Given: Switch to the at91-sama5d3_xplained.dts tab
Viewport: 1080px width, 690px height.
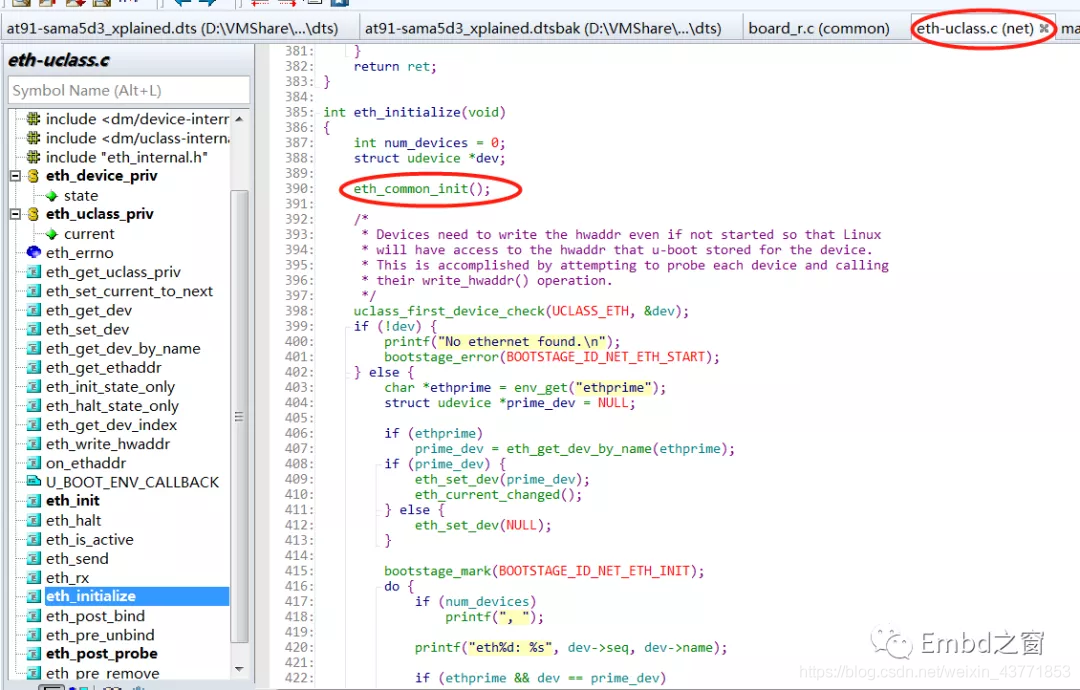Looking at the screenshot, I should (x=172, y=28).
